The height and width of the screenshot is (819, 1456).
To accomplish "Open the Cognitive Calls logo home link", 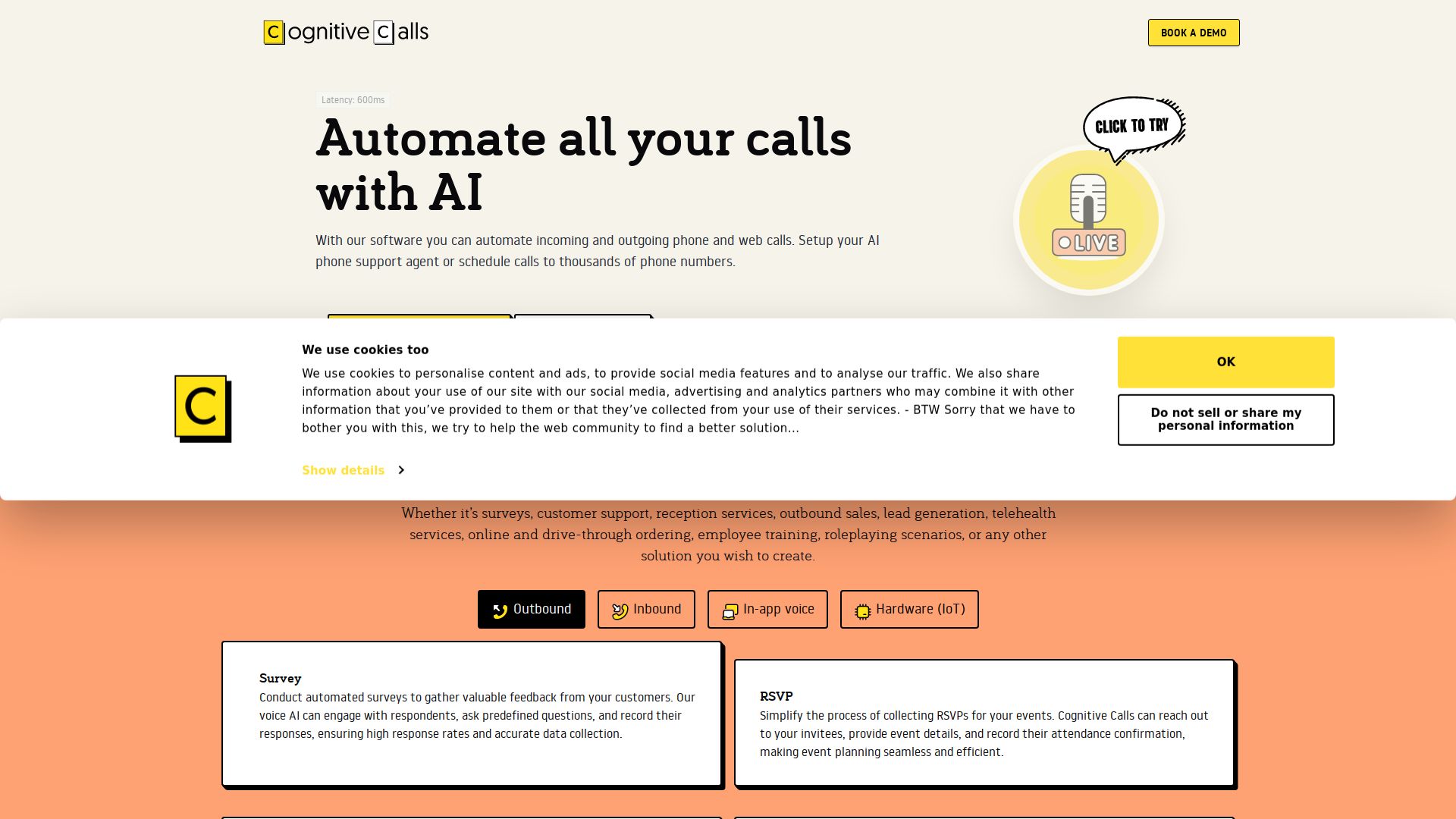I will point(346,32).
